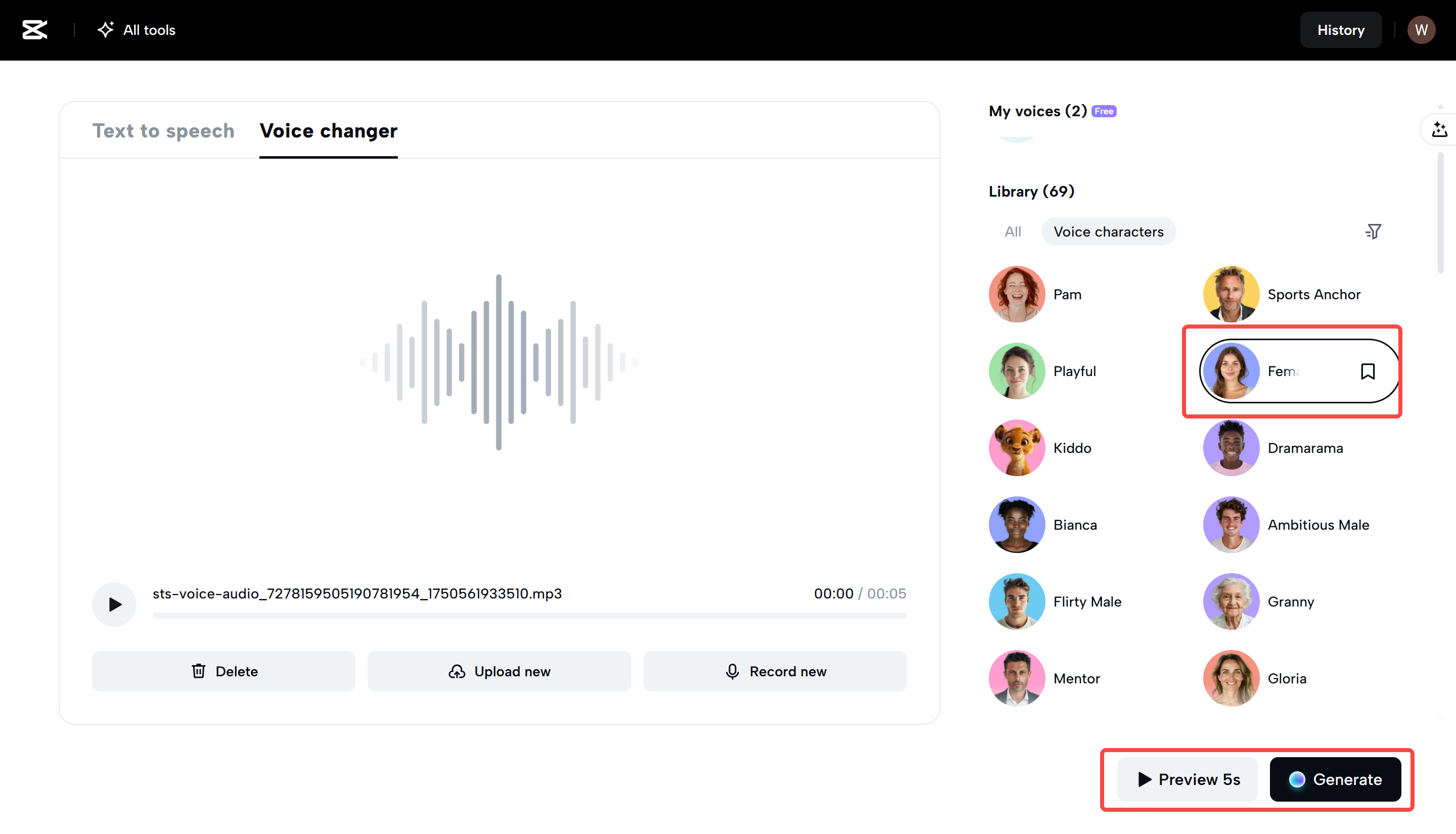Viewport: 1456px width, 834px height.
Task: Switch library filter to Voice characters
Action: tap(1108, 231)
